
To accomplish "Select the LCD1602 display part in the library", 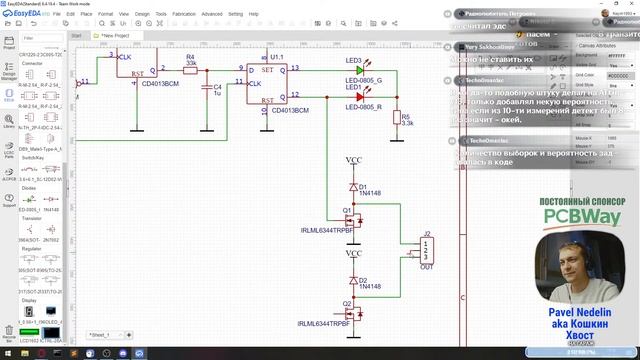I will pos(29,335).
